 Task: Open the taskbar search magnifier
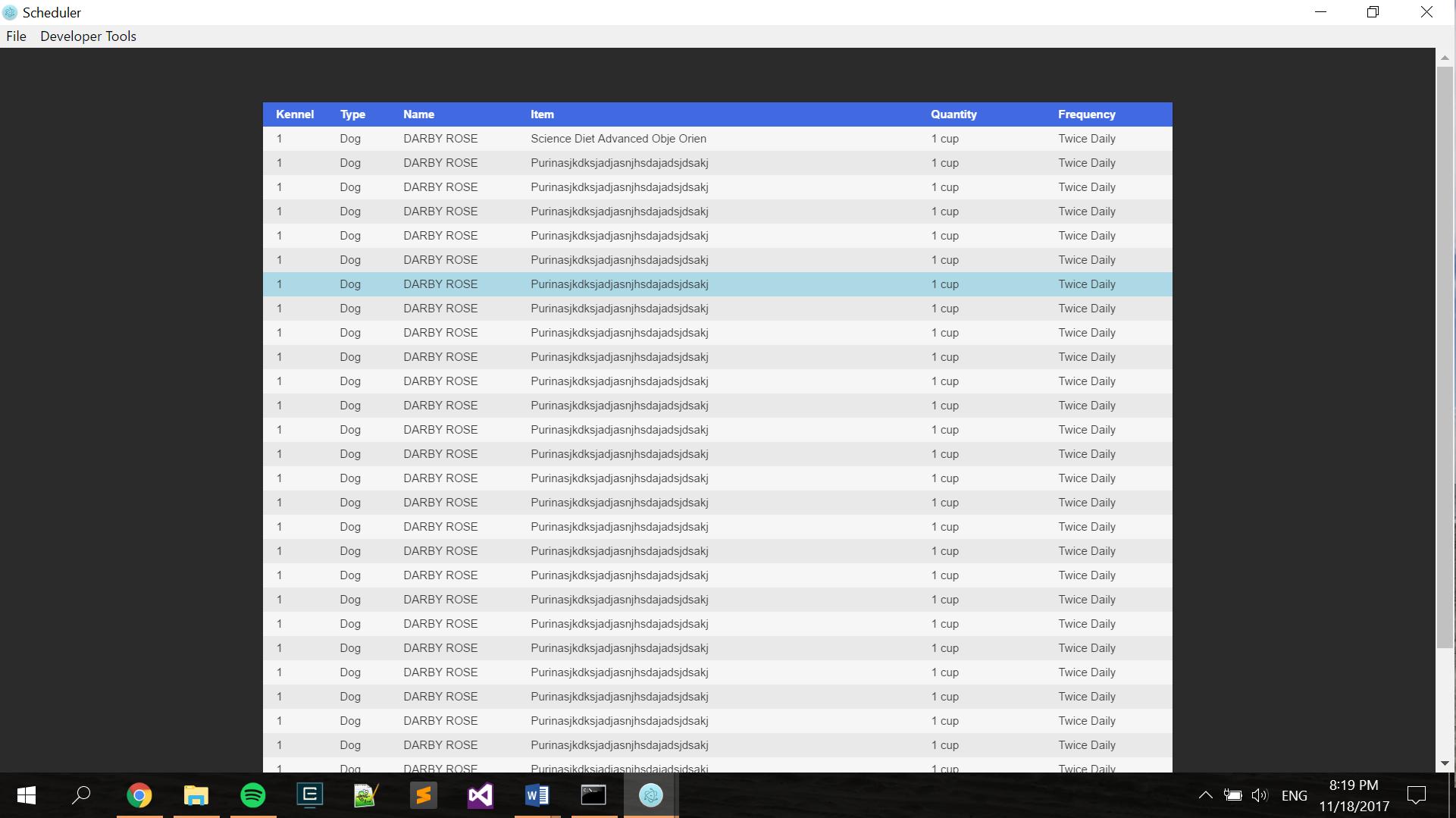81,795
